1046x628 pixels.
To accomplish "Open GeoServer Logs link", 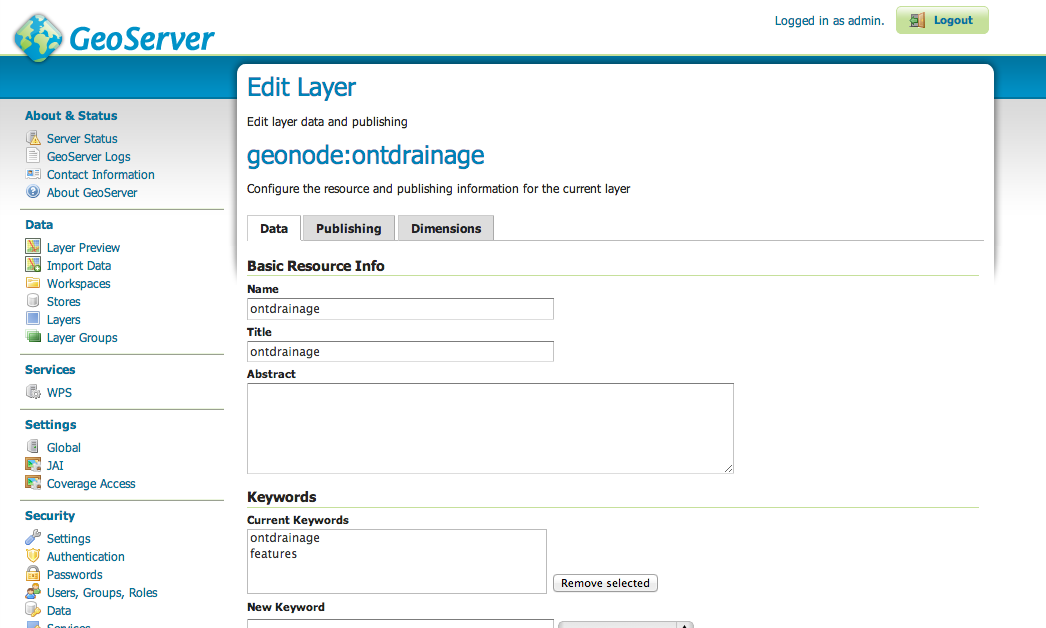I will coord(89,157).
